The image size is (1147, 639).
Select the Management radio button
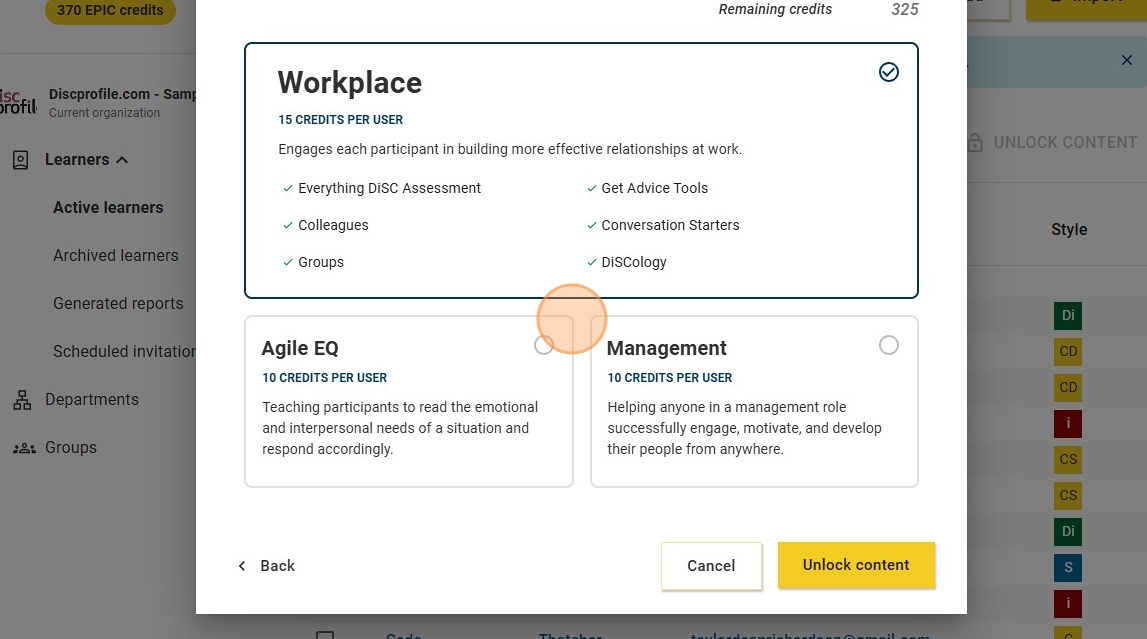point(889,345)
